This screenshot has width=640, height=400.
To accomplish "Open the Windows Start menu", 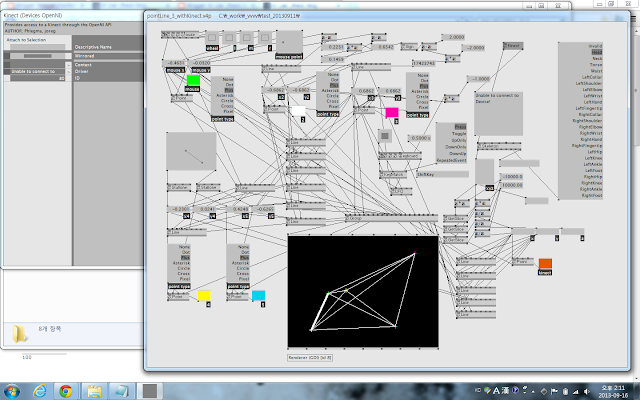I will pos(11,391).
